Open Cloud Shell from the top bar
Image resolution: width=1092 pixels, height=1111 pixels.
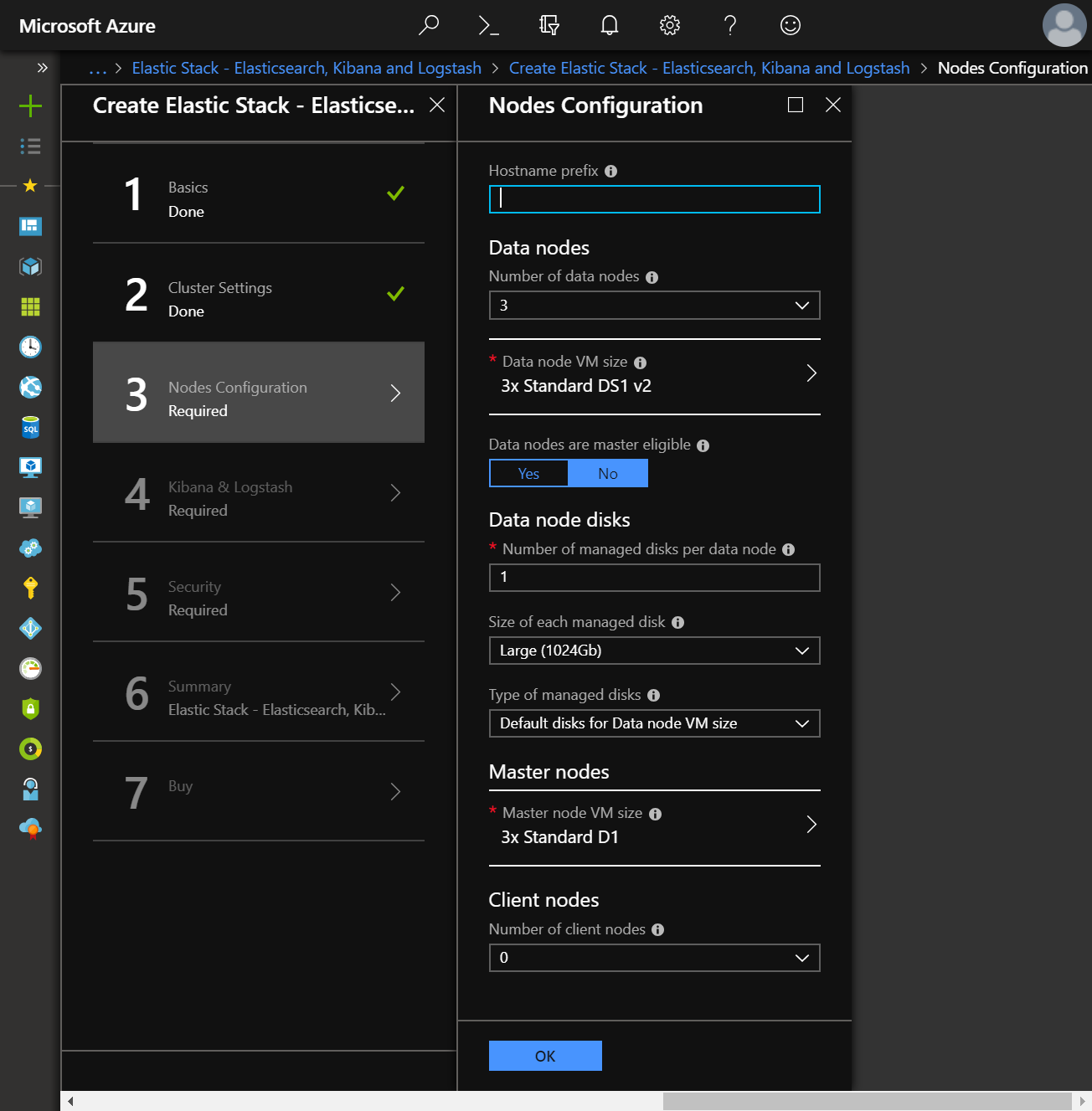point(489,25)
